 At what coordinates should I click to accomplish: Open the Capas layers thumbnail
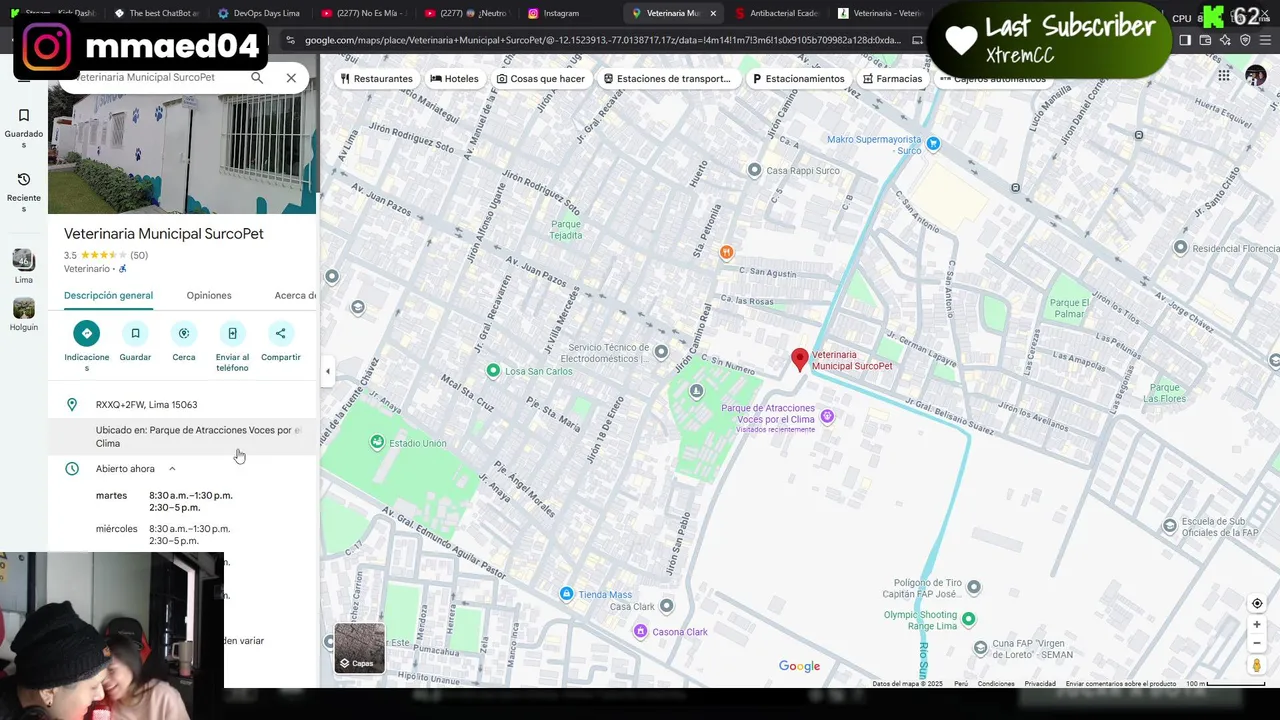[x=359, y=648]
